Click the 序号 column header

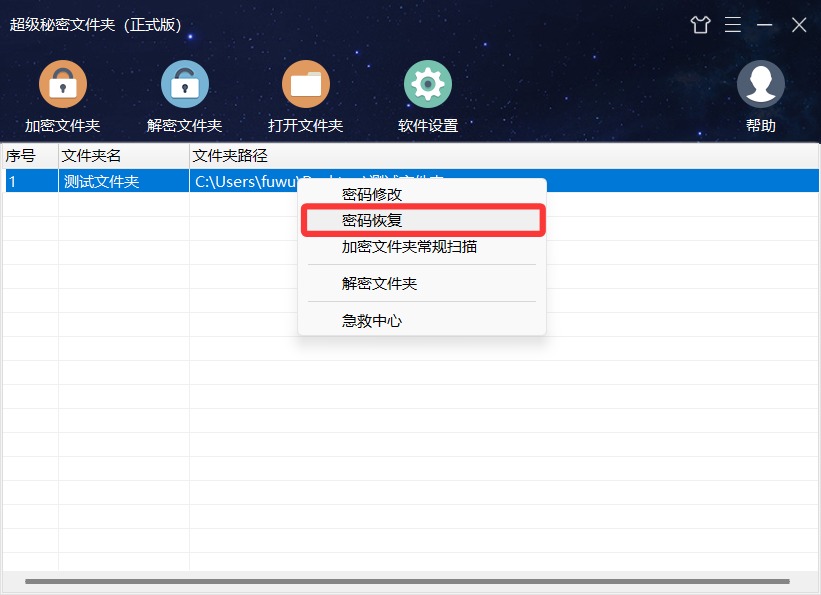tap(30, 156)
